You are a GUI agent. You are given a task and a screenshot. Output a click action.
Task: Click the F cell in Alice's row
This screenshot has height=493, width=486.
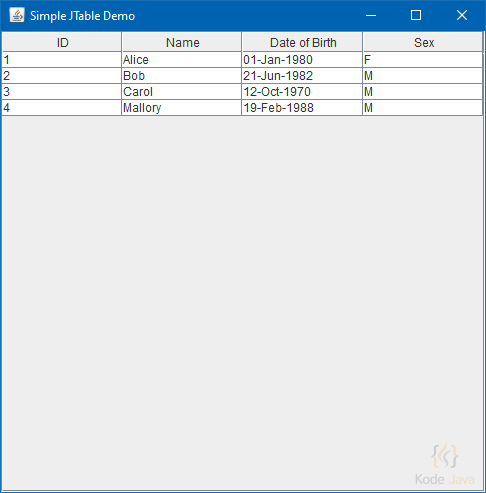[x=423, y=60]
